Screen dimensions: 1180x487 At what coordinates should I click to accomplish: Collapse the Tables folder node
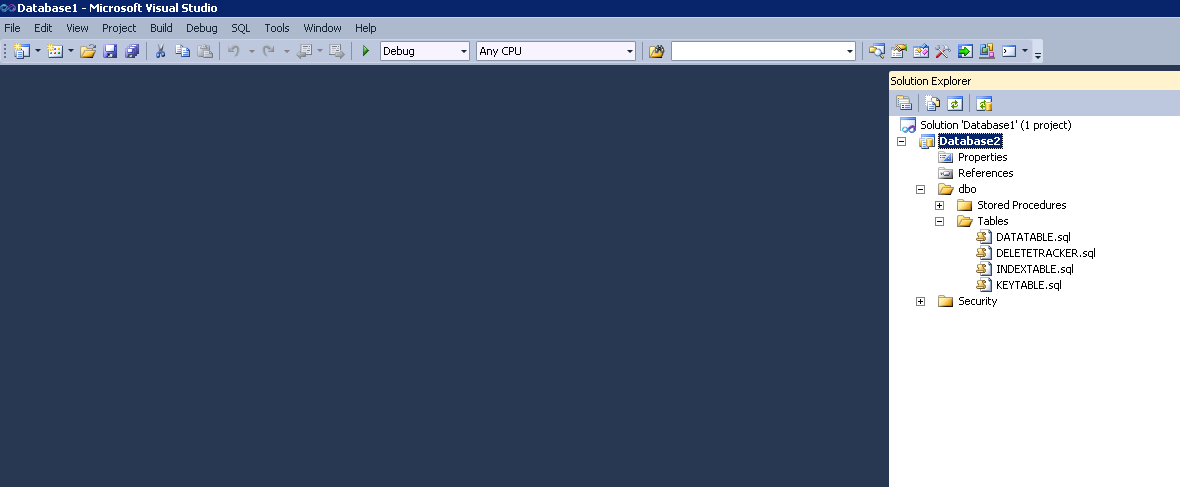[x=939, y=221]
